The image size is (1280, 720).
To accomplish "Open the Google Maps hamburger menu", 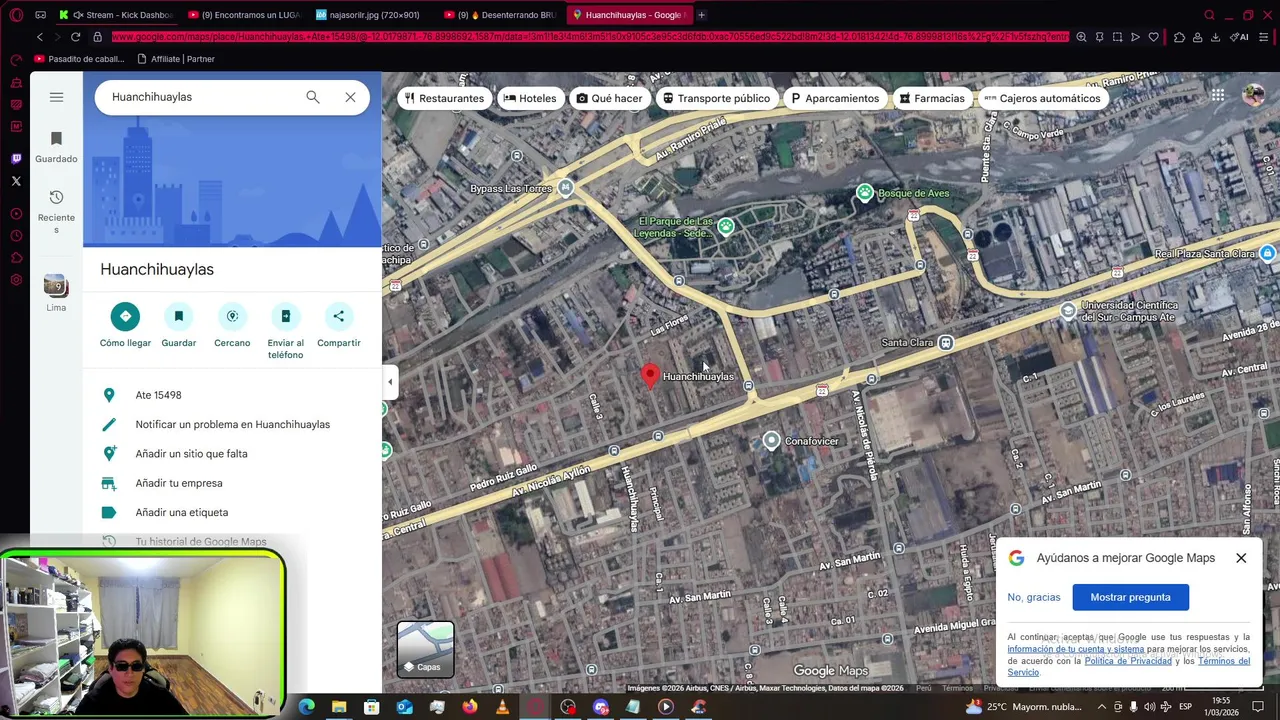I will click(56, 97).
